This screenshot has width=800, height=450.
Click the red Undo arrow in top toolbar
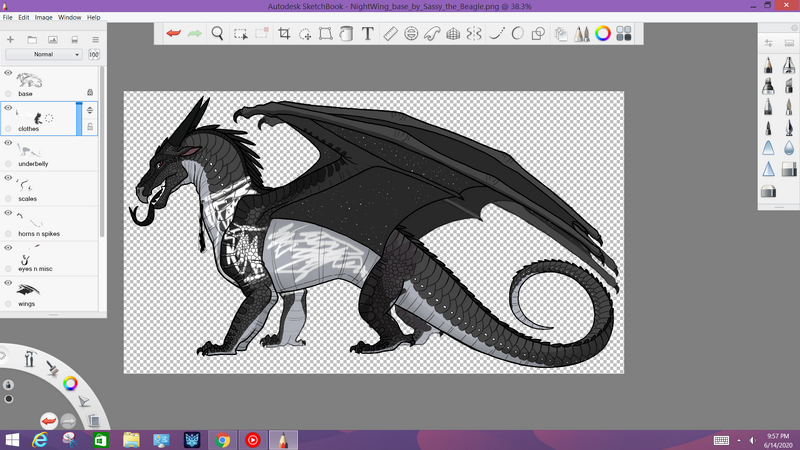tap(174, 34)
